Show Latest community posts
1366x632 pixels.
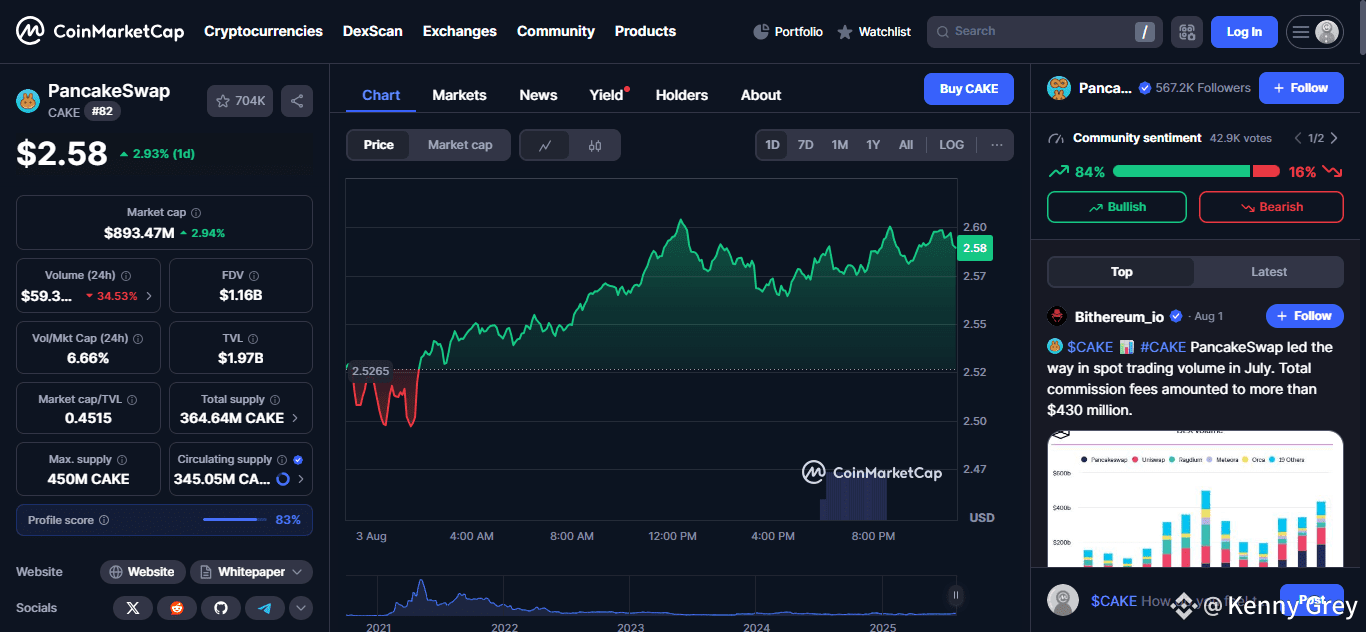[x=1269, y=272]
